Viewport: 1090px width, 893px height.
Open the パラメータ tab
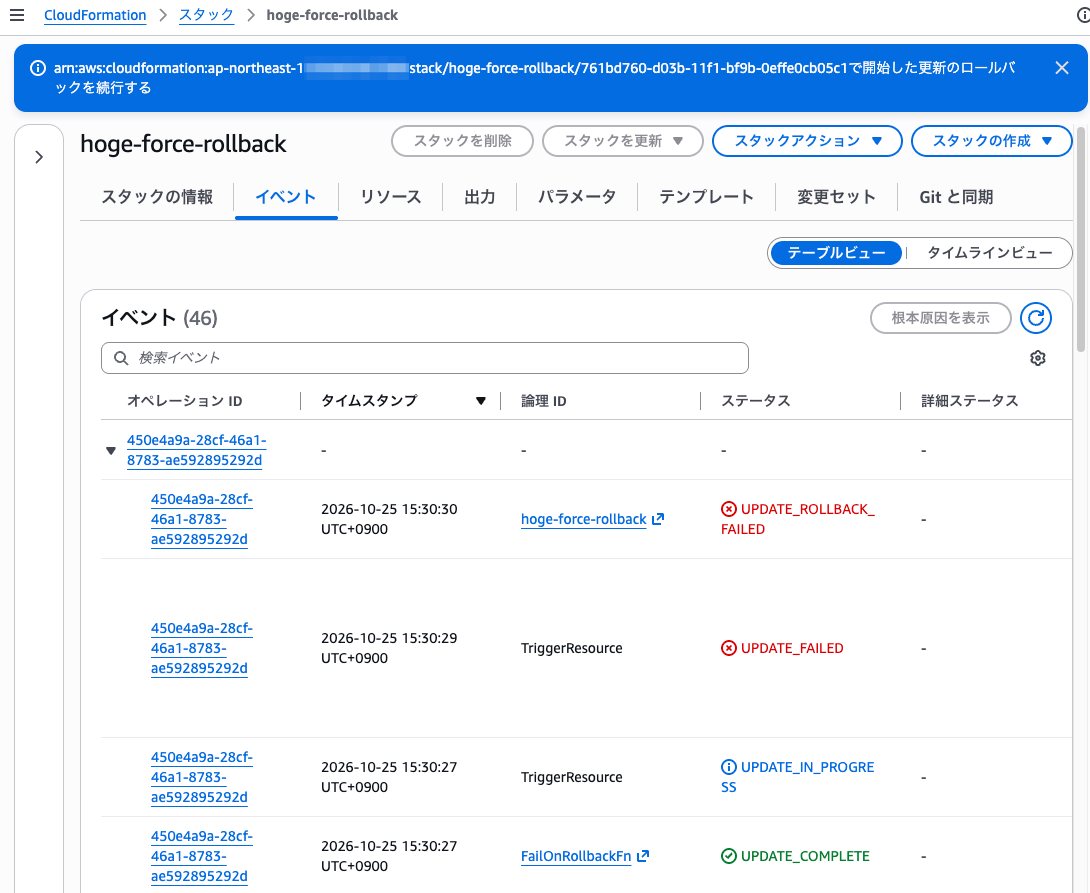pos(577,197)
